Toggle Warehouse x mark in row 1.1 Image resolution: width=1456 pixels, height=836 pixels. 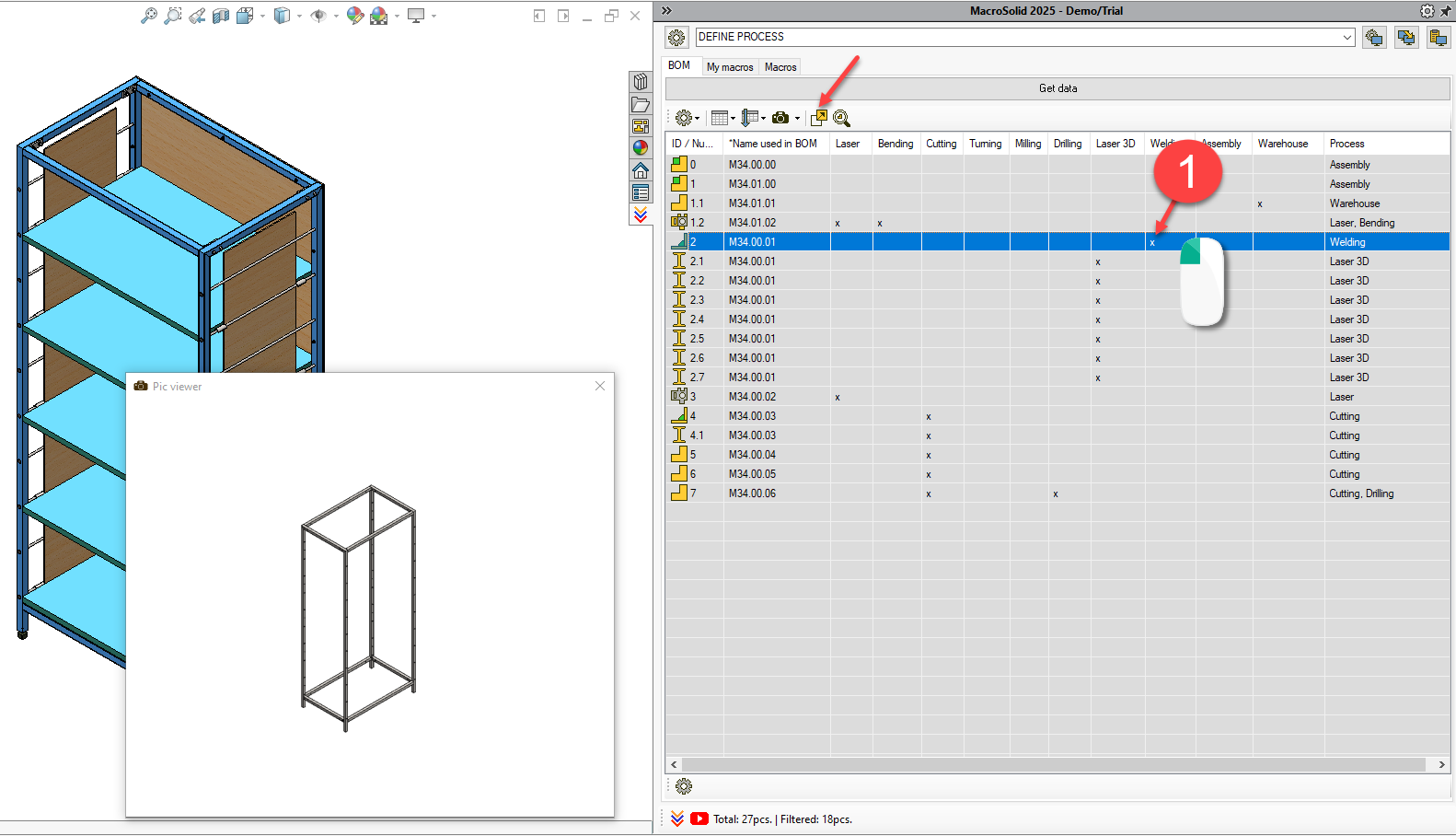pos(1260,204)
